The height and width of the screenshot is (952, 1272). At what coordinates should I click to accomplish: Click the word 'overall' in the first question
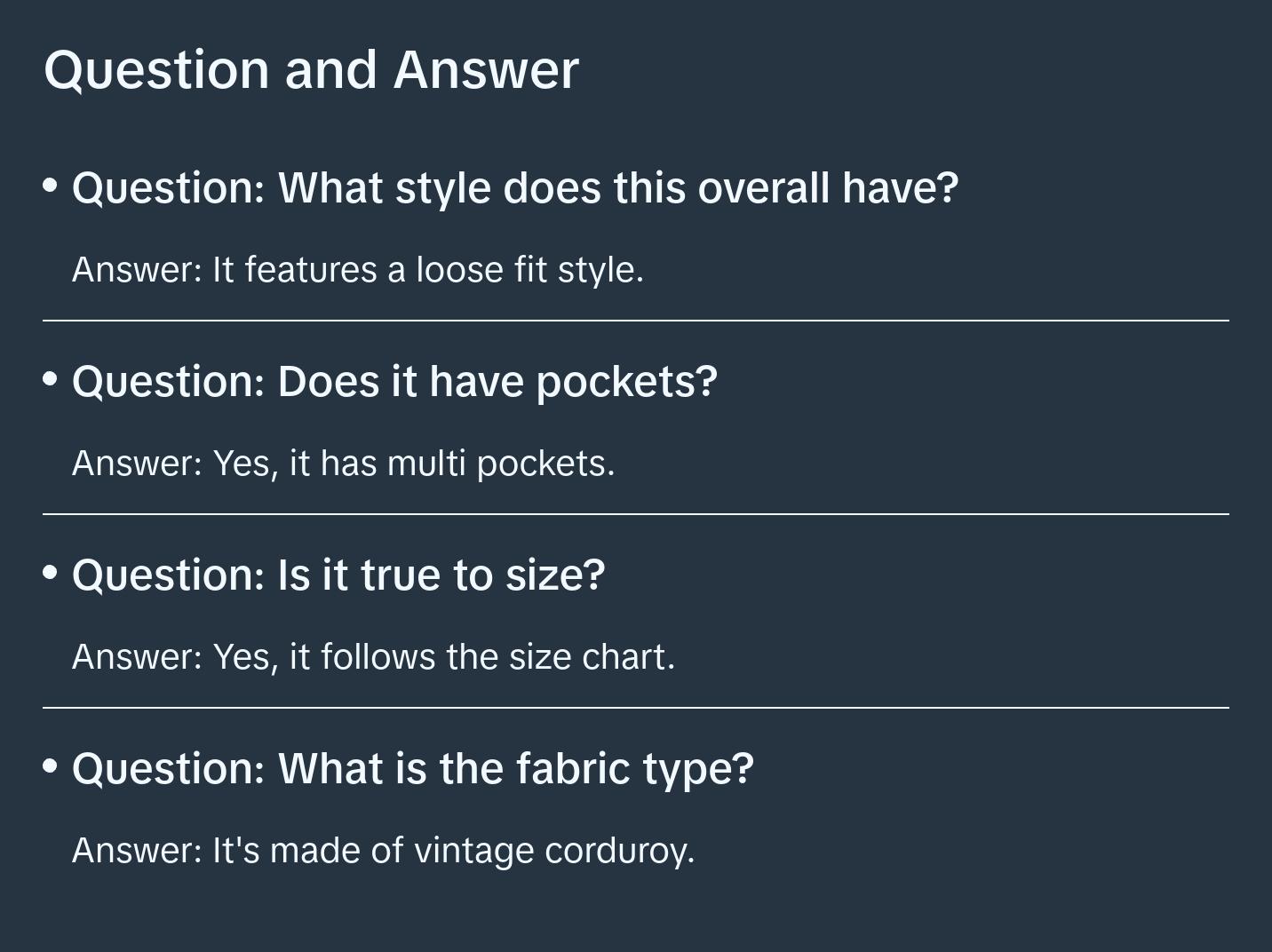(764, 187)
